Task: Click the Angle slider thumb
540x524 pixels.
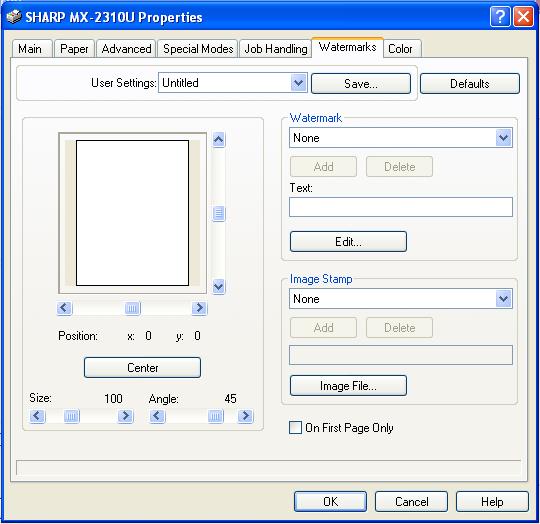Action: click(x=216, y=416)
